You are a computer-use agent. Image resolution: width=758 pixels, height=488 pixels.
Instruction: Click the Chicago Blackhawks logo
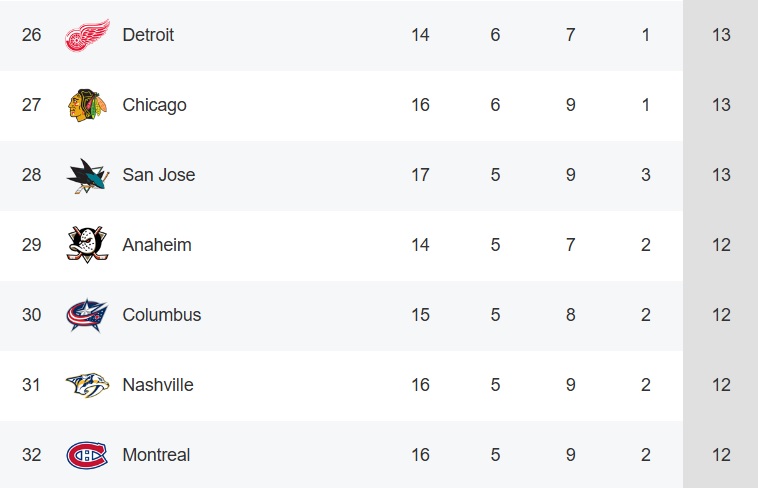[x=87, y=105]
